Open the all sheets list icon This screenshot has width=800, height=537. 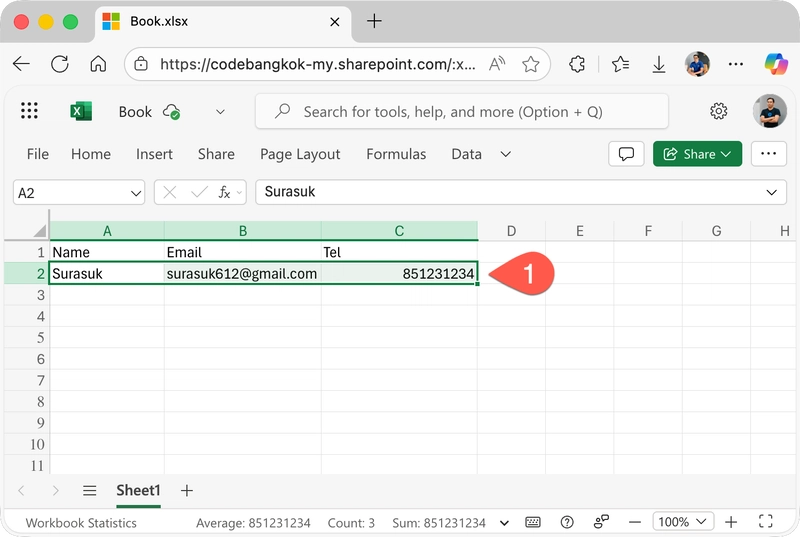click(89, 490)
